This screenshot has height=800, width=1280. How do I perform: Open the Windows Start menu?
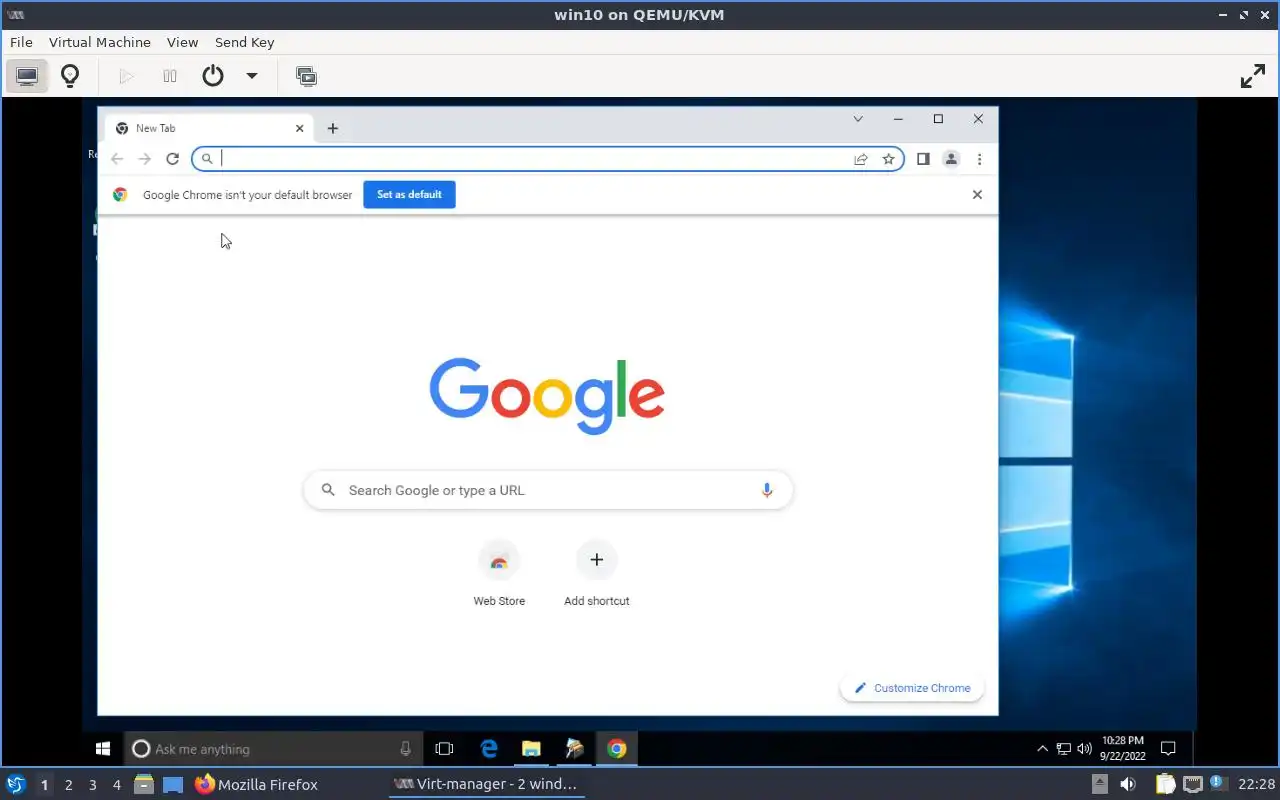coord(102,748)
